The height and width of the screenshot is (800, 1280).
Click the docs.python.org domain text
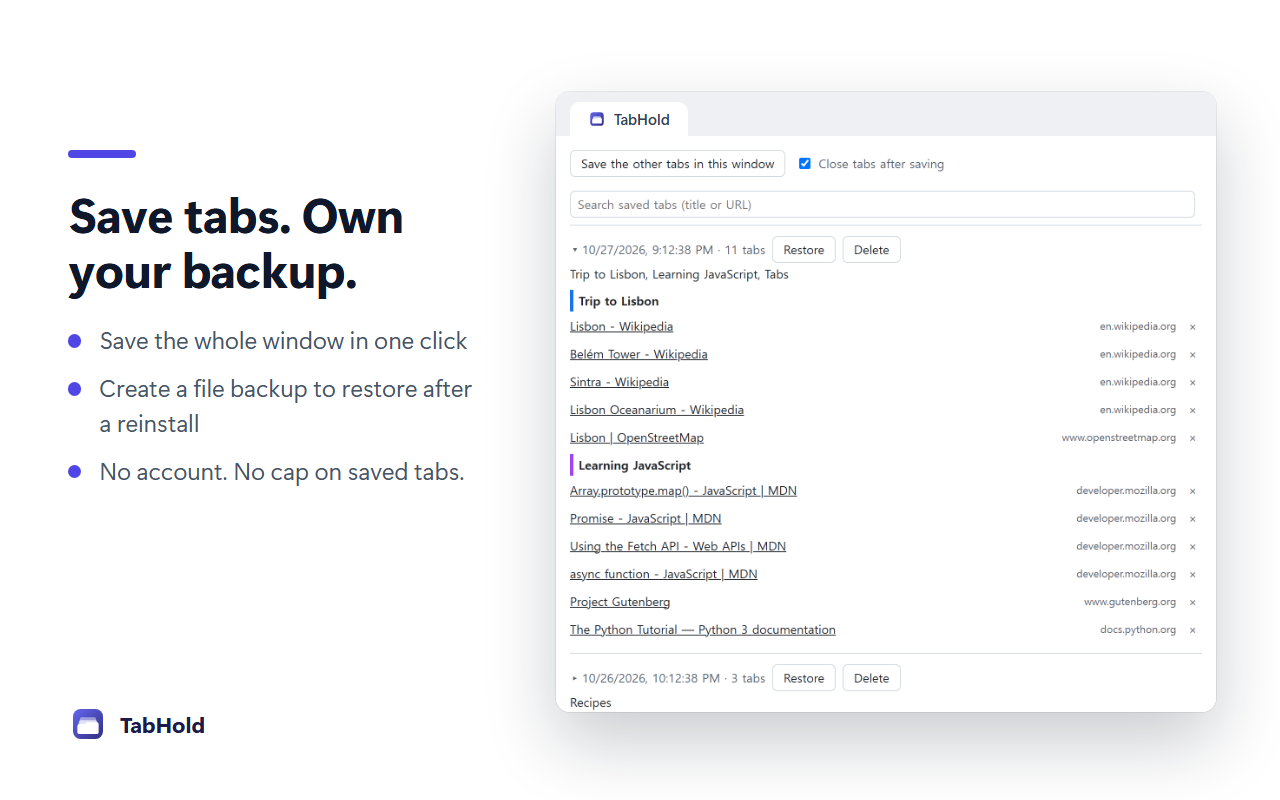pyautogui.click(x=1138, y=630)
